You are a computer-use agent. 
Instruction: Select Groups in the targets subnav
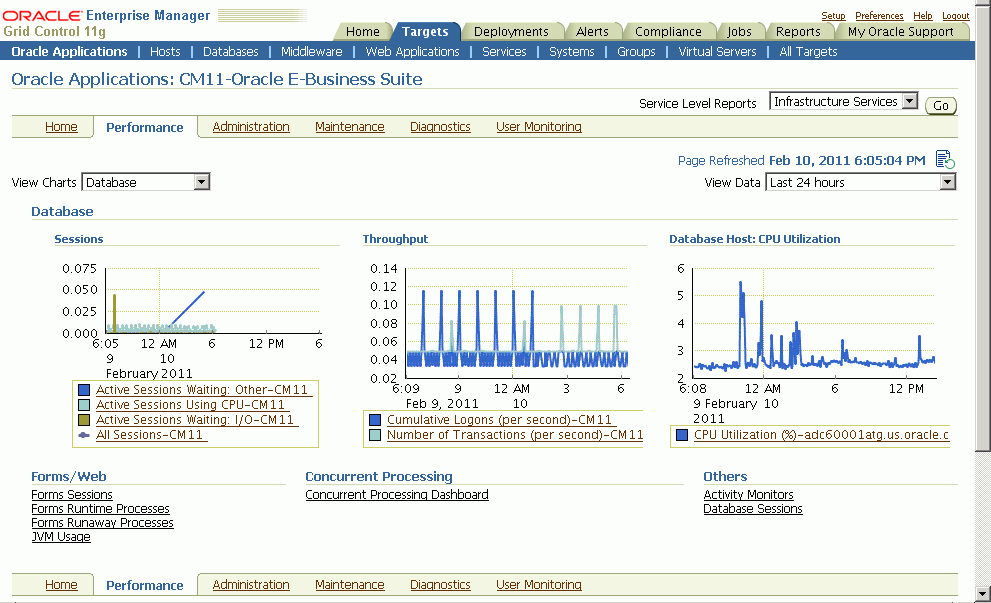(636, 52)
